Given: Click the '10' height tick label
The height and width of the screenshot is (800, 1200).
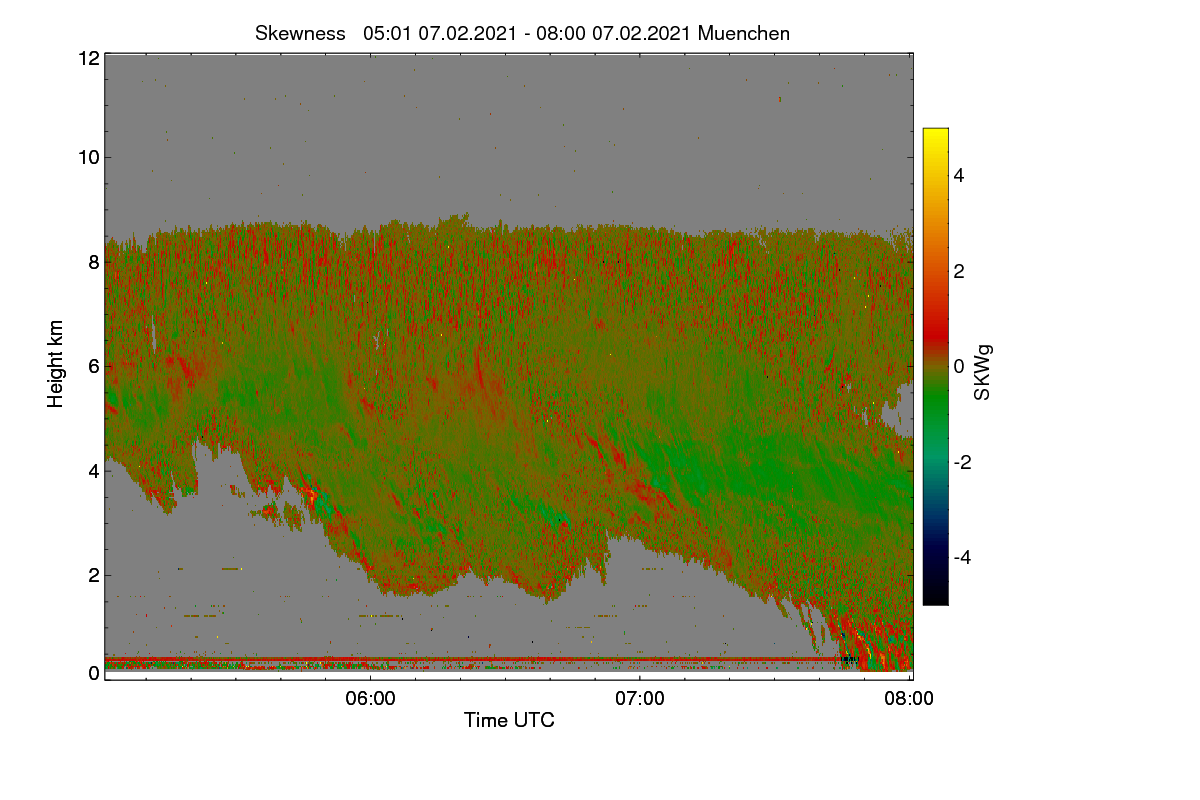Looking at the screenshot, I should [88, 157].
